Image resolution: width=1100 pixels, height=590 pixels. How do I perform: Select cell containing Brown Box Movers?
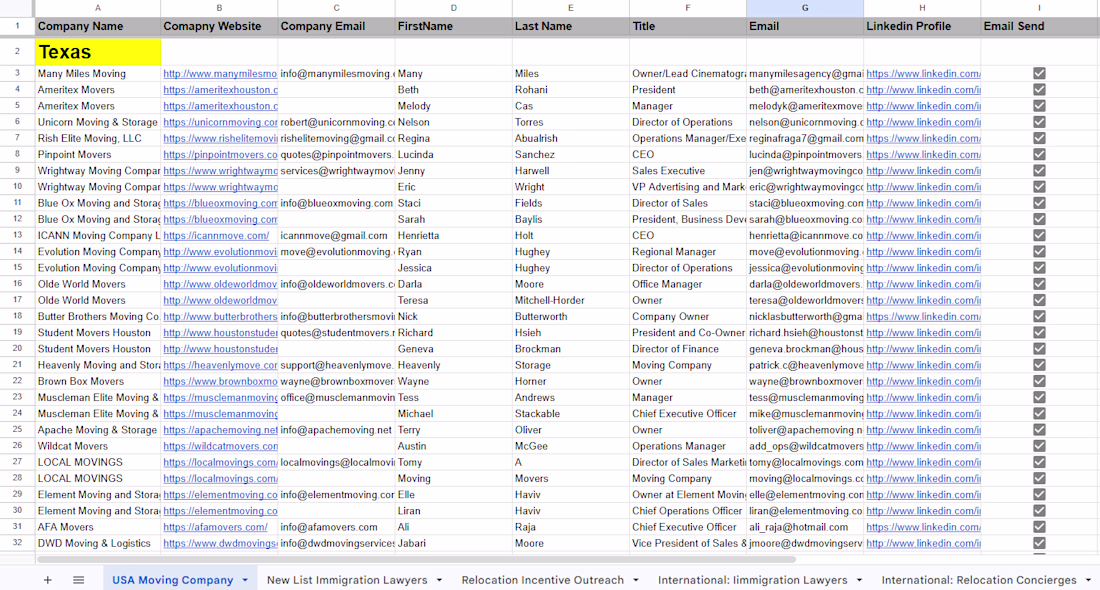pyautogui.click(x=98, y=382)
